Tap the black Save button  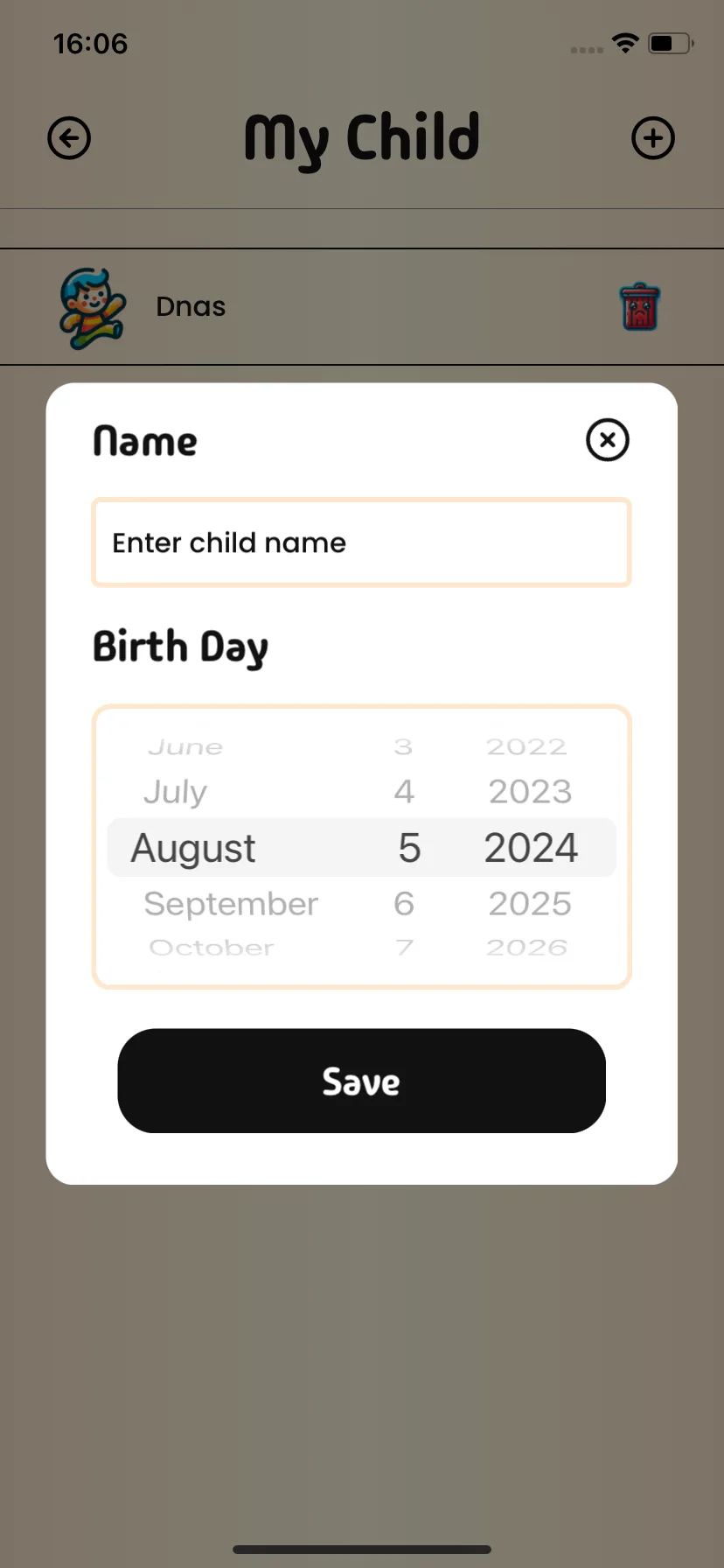pyautogui.click(x=362, y=1081)
